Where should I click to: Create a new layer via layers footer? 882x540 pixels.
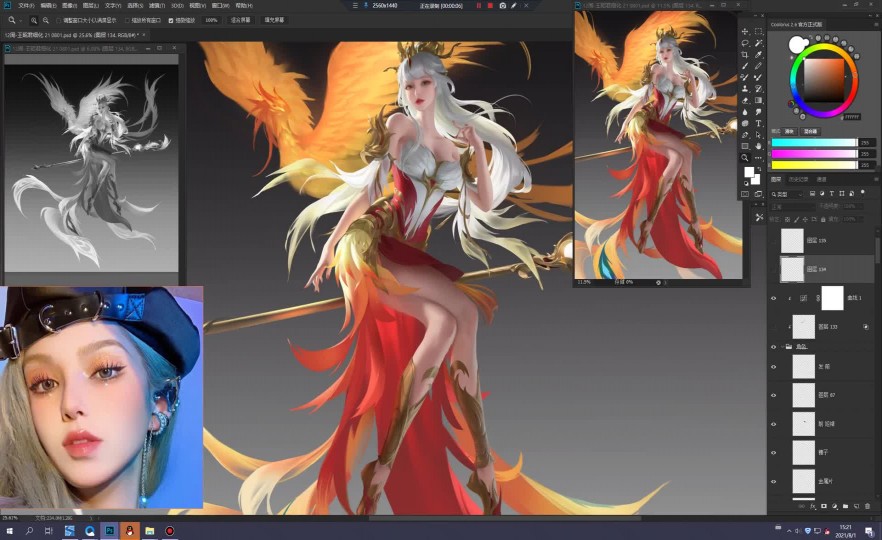[x=856, y=506]
